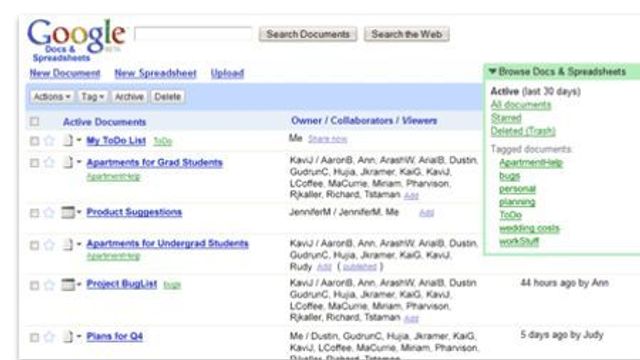Star the My ToDo List document
Screen dimensions: 640x360
49,141
